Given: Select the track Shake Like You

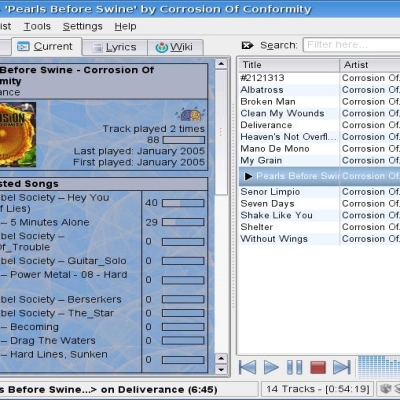Looking at the screenshot, I should [319, 215].
